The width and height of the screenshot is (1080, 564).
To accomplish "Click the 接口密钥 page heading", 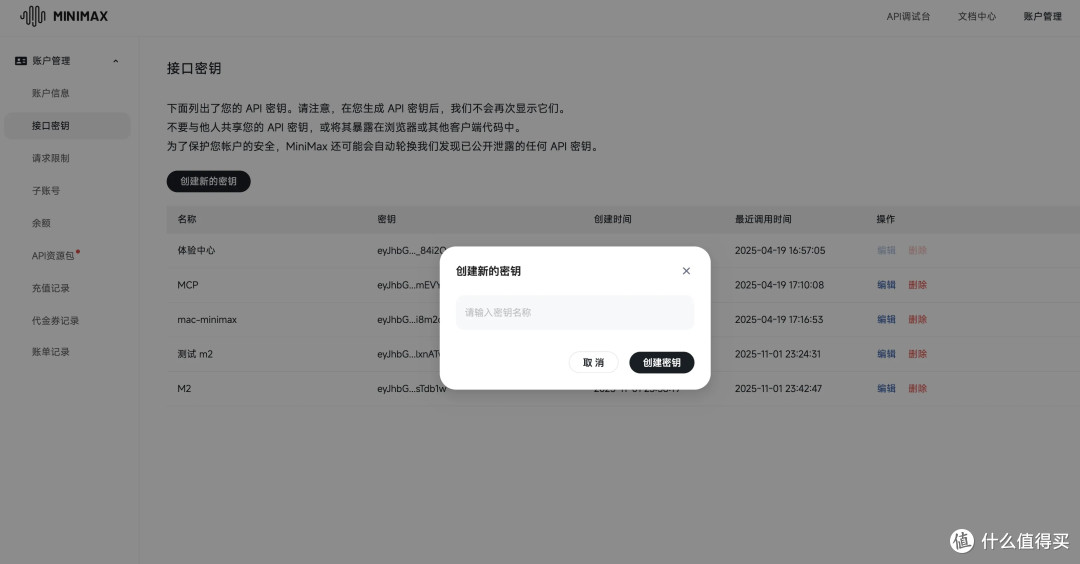I will point(194,68).
